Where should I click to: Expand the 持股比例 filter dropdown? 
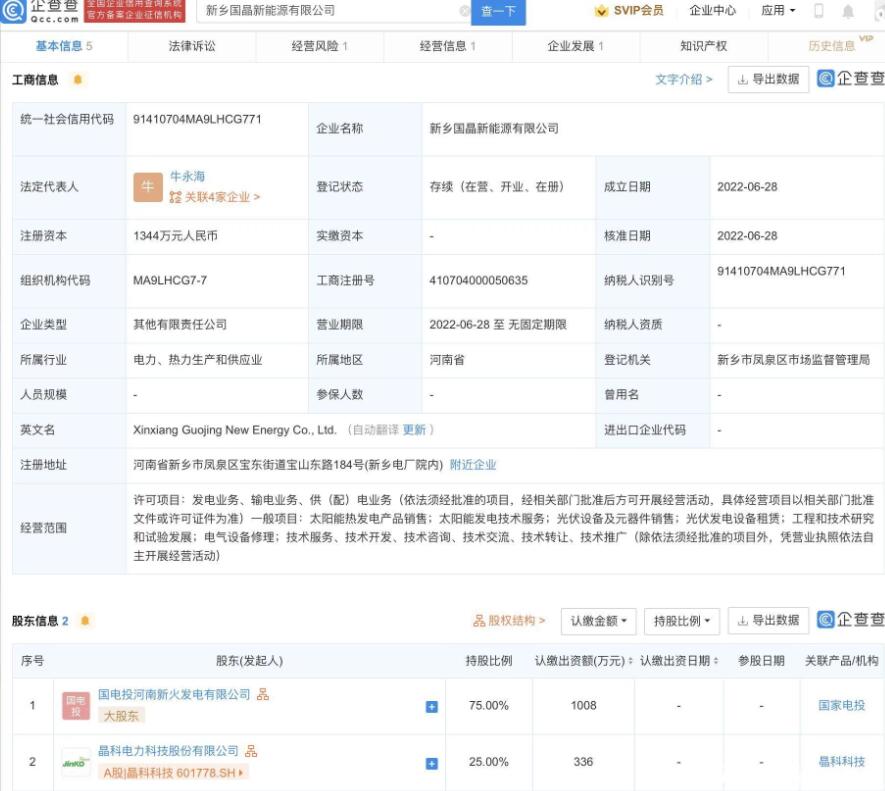[x=683, y=621]
